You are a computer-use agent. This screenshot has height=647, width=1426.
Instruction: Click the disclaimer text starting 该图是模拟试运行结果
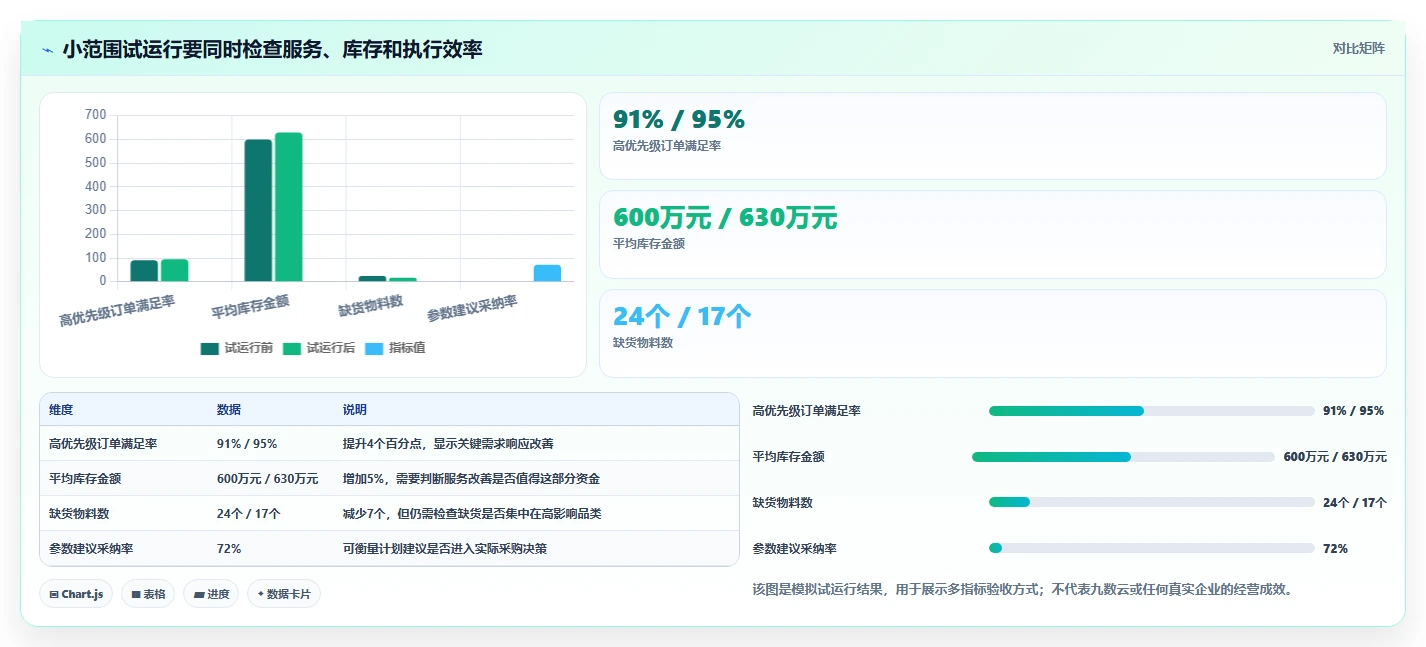[1024, 589]
